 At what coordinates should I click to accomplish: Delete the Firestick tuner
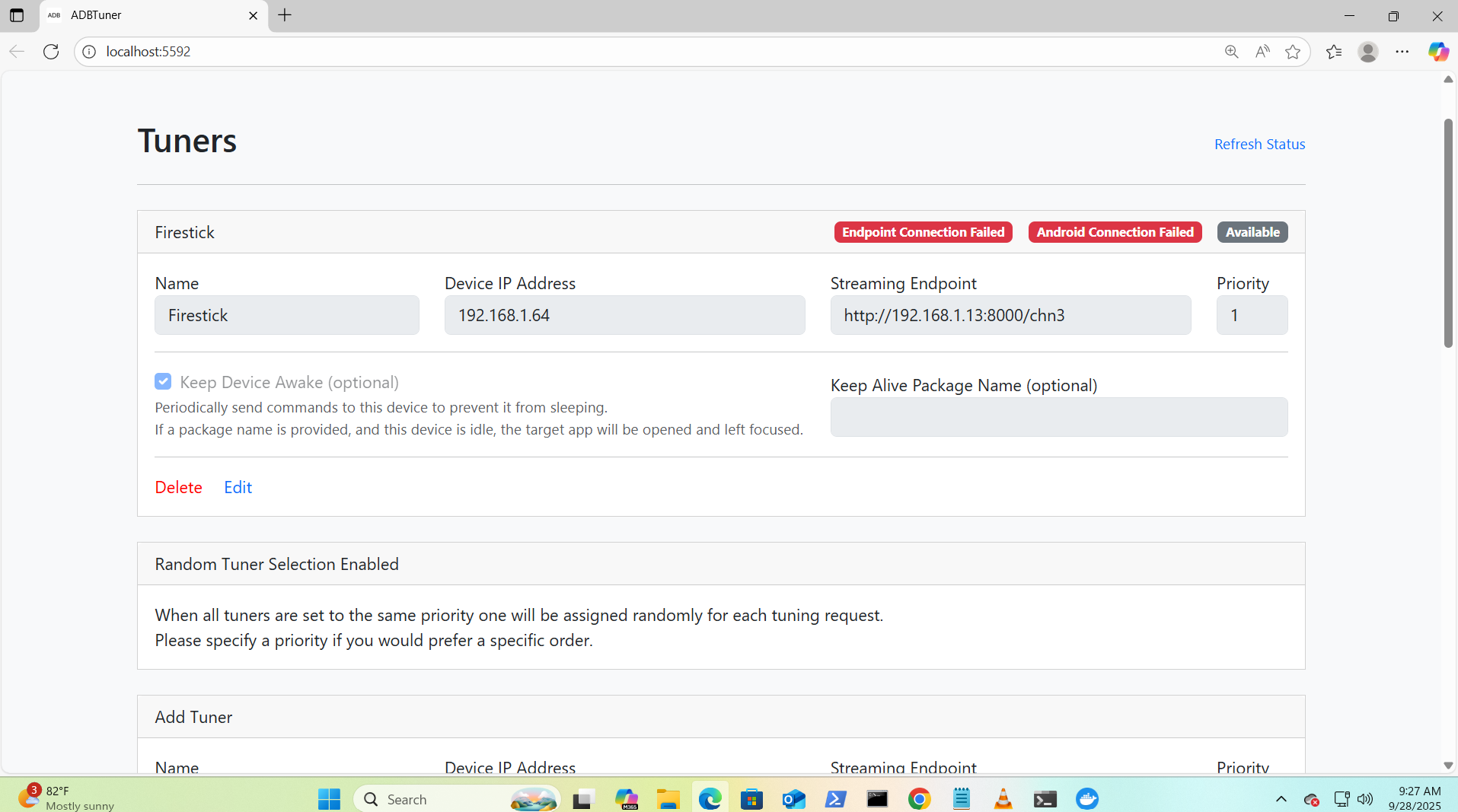[178, 487]
